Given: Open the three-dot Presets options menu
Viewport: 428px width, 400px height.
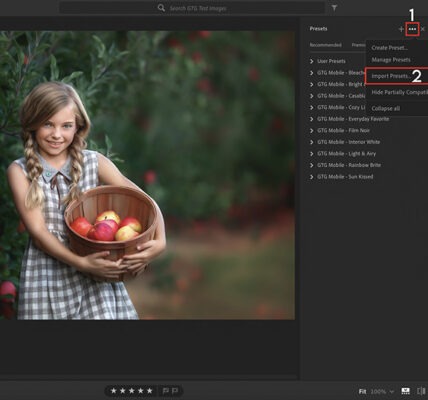Looking at the screenshot, I should coord(412,29).
